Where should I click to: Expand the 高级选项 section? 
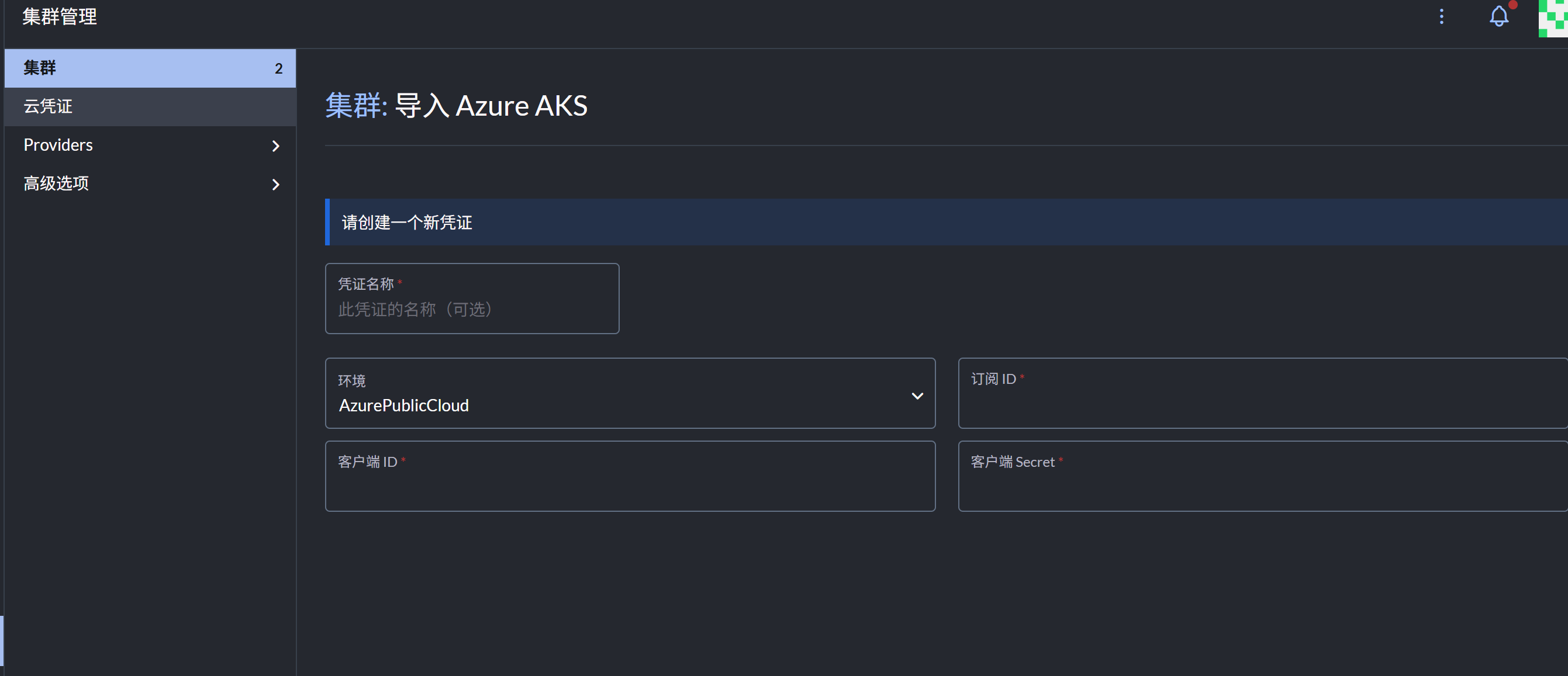click(x=57, y=184)
